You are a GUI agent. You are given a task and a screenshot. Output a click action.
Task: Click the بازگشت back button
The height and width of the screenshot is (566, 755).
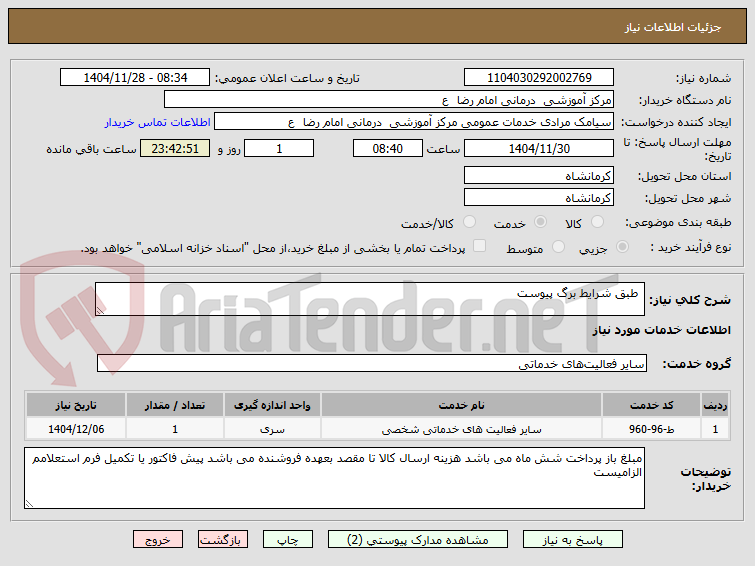(222, 540)
